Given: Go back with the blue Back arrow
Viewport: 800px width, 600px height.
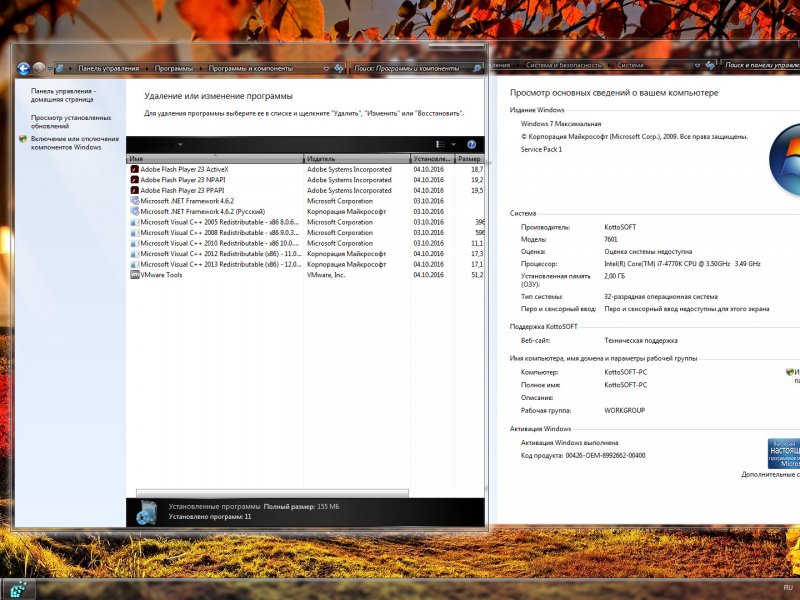Looking at the screenshot, I should 23,68.
